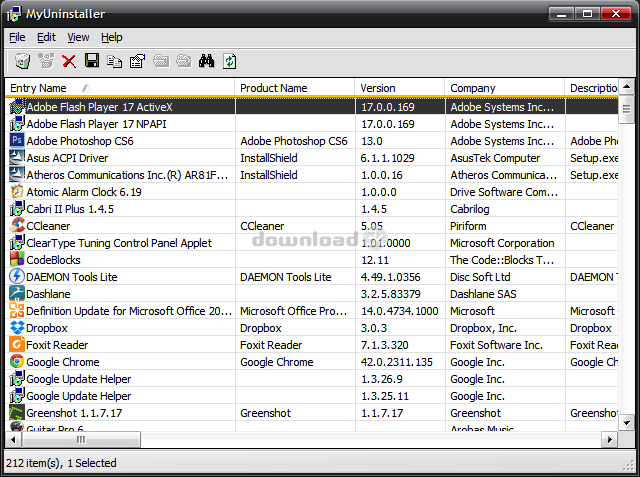Image resolution: width=640 pixels, height=477 pixels.
Task: Select the Atheros Communications Inc. entry
Action: click(127, 175)
